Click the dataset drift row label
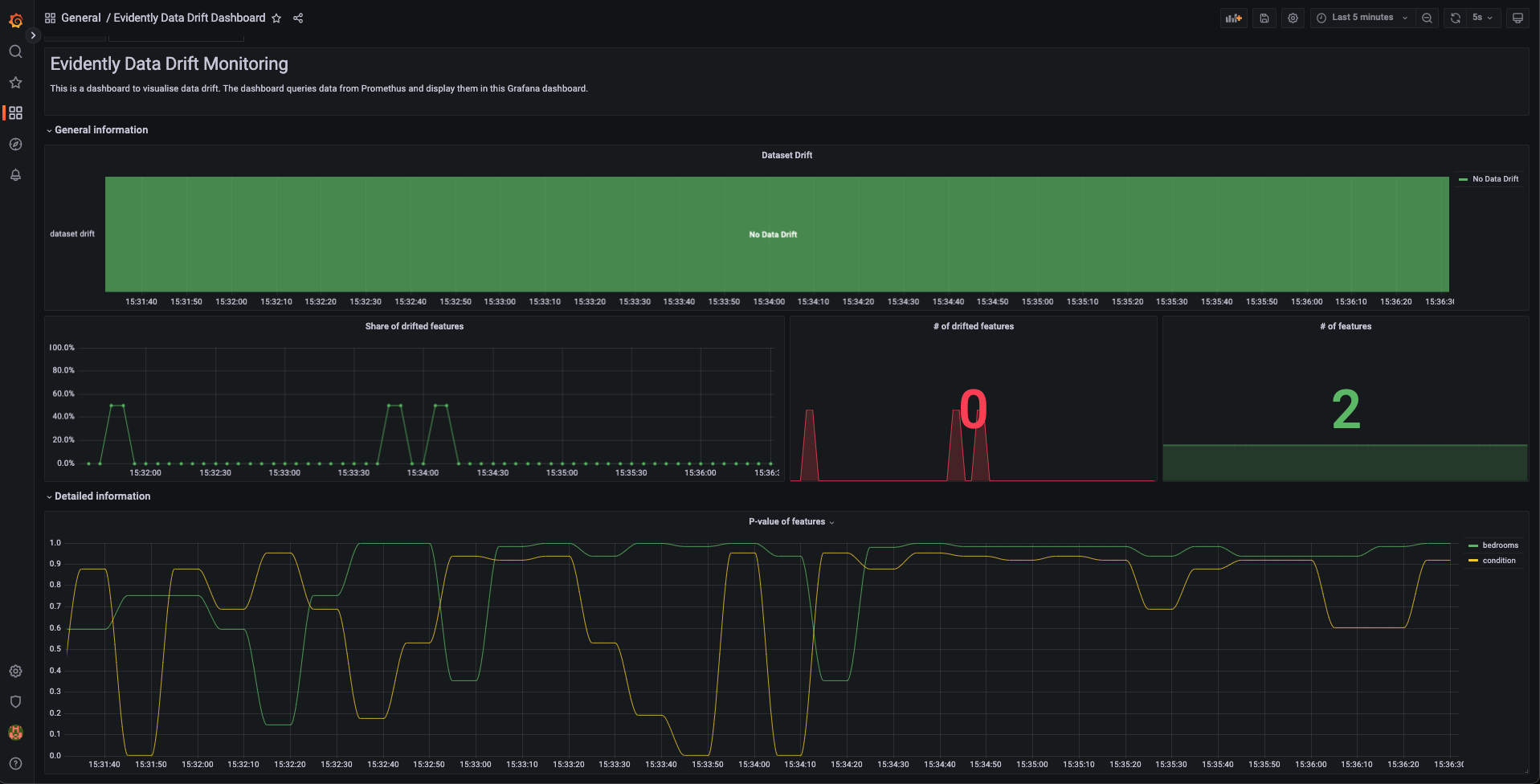 click(x=72, y=234)
